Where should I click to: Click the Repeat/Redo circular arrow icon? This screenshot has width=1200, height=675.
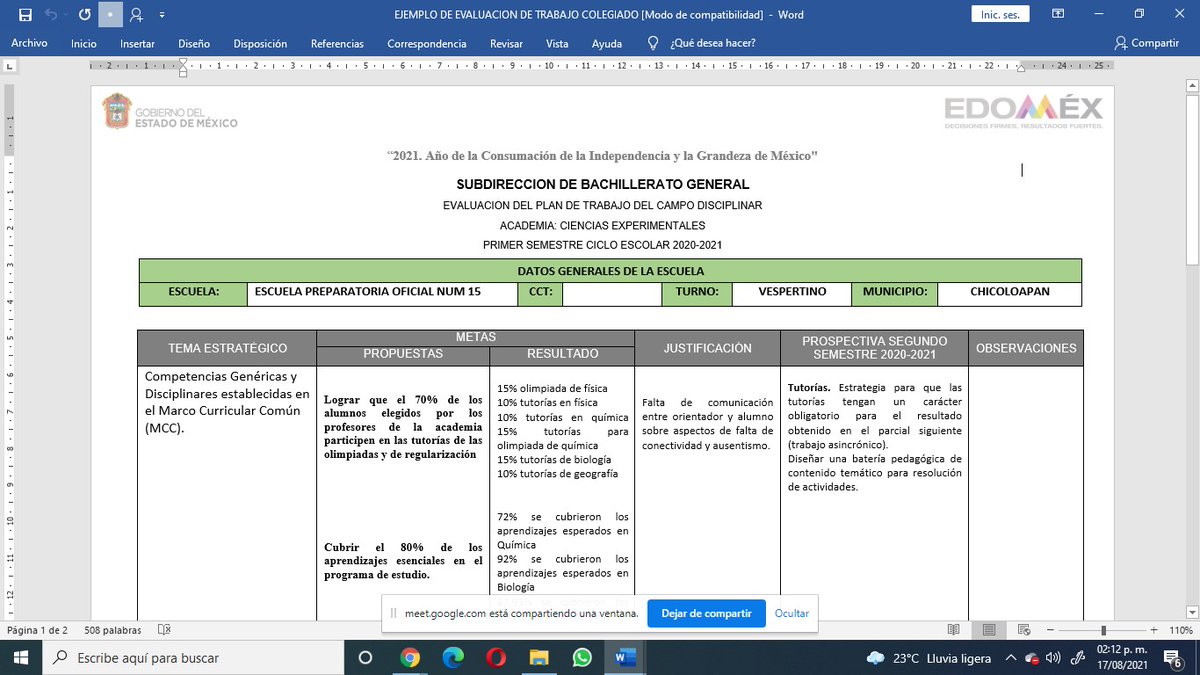tap(85, 15)
